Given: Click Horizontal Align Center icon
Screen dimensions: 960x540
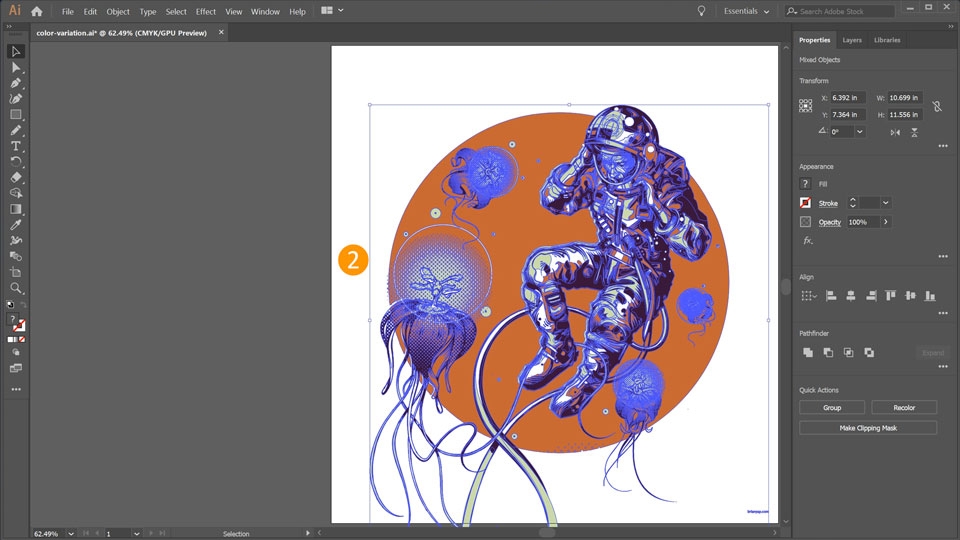Looking at the screenshot, I should 850,296.
